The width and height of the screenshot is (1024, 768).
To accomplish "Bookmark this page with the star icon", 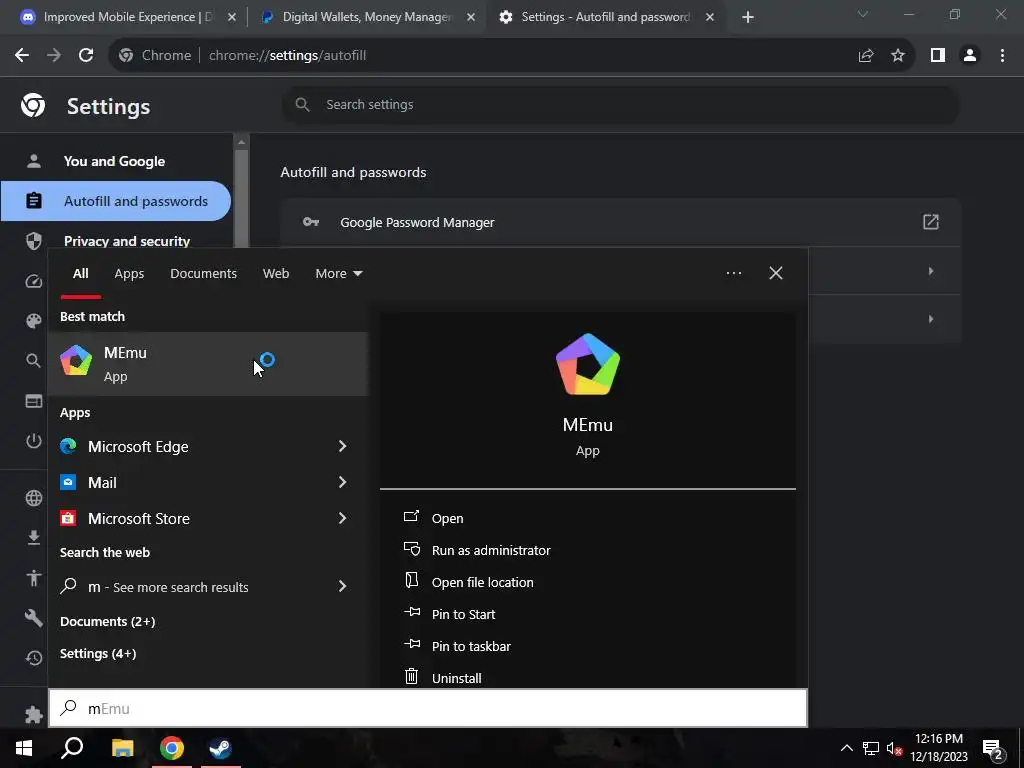I will tap(898, 56).
